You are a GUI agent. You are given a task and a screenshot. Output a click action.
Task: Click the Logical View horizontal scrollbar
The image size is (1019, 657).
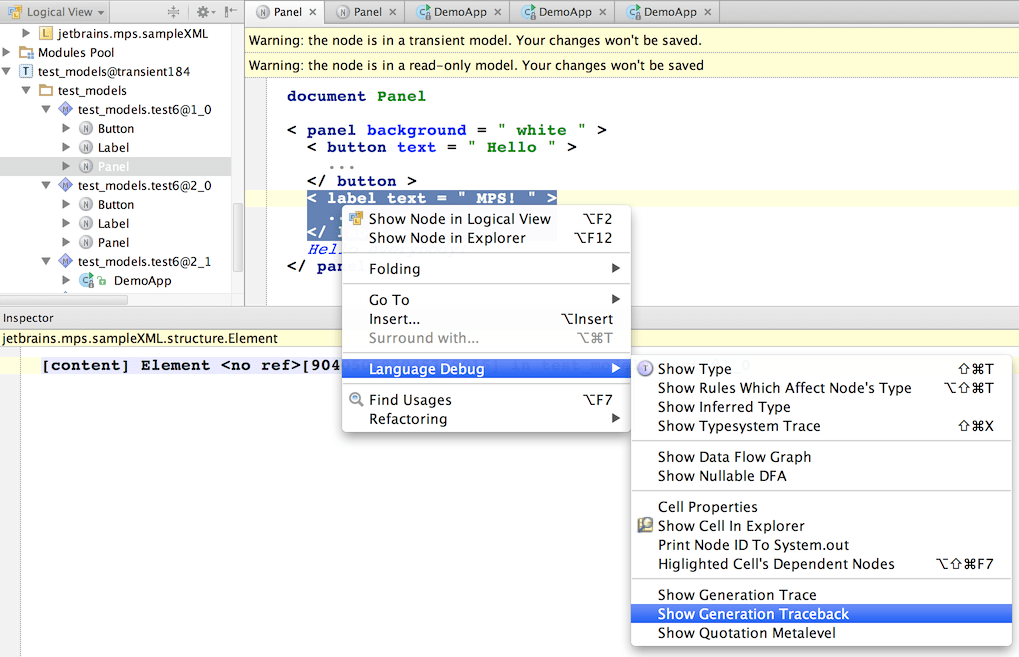64,300
